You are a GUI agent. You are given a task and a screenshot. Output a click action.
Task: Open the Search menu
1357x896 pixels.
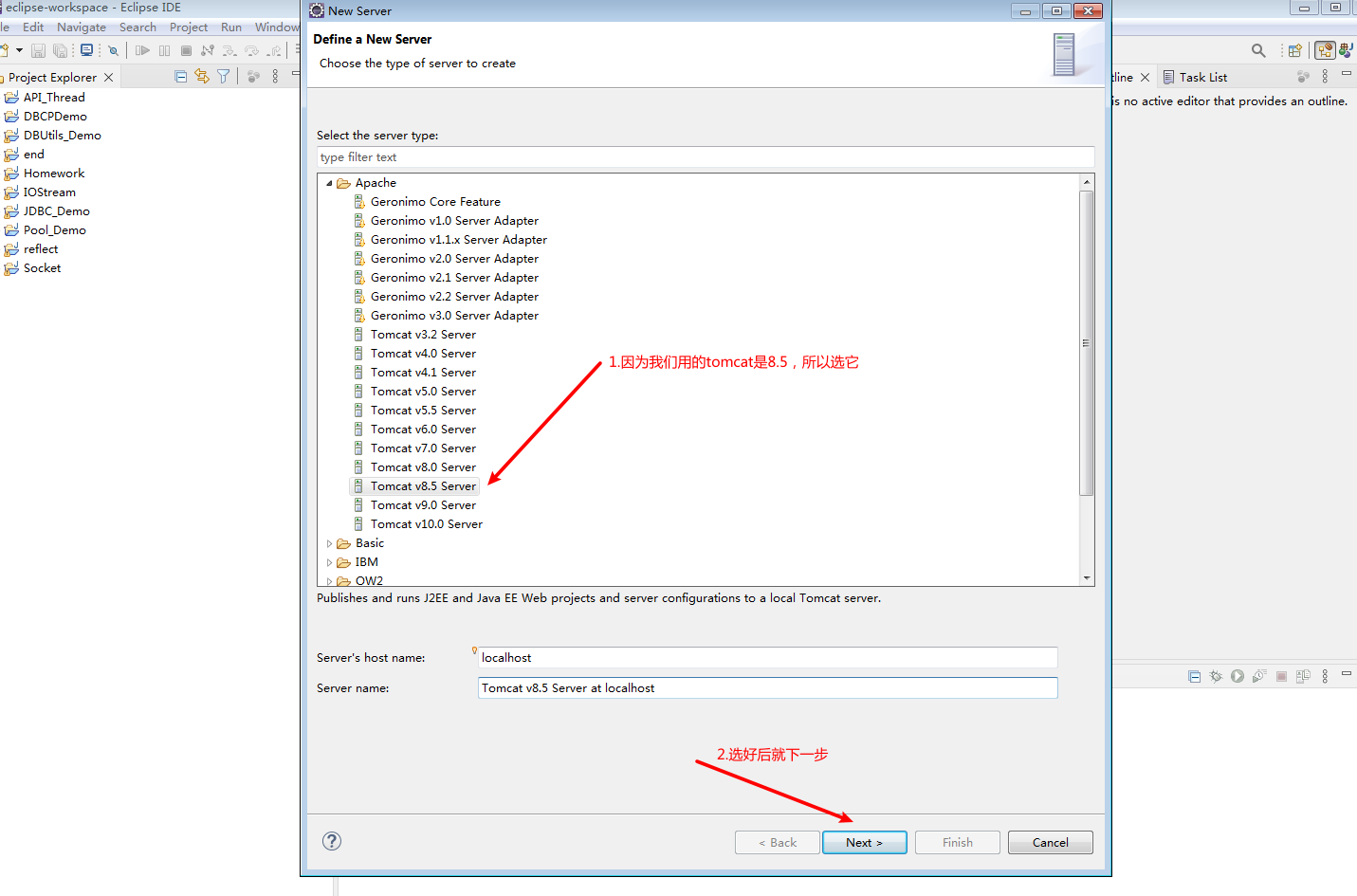tap(138, 27)
